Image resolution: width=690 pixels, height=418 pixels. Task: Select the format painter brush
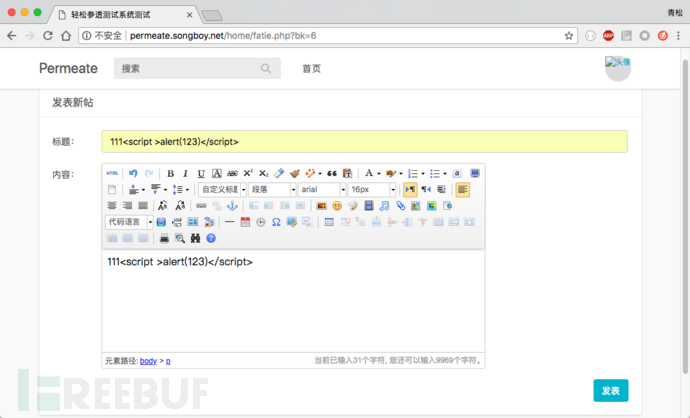(x=294, y=173)
